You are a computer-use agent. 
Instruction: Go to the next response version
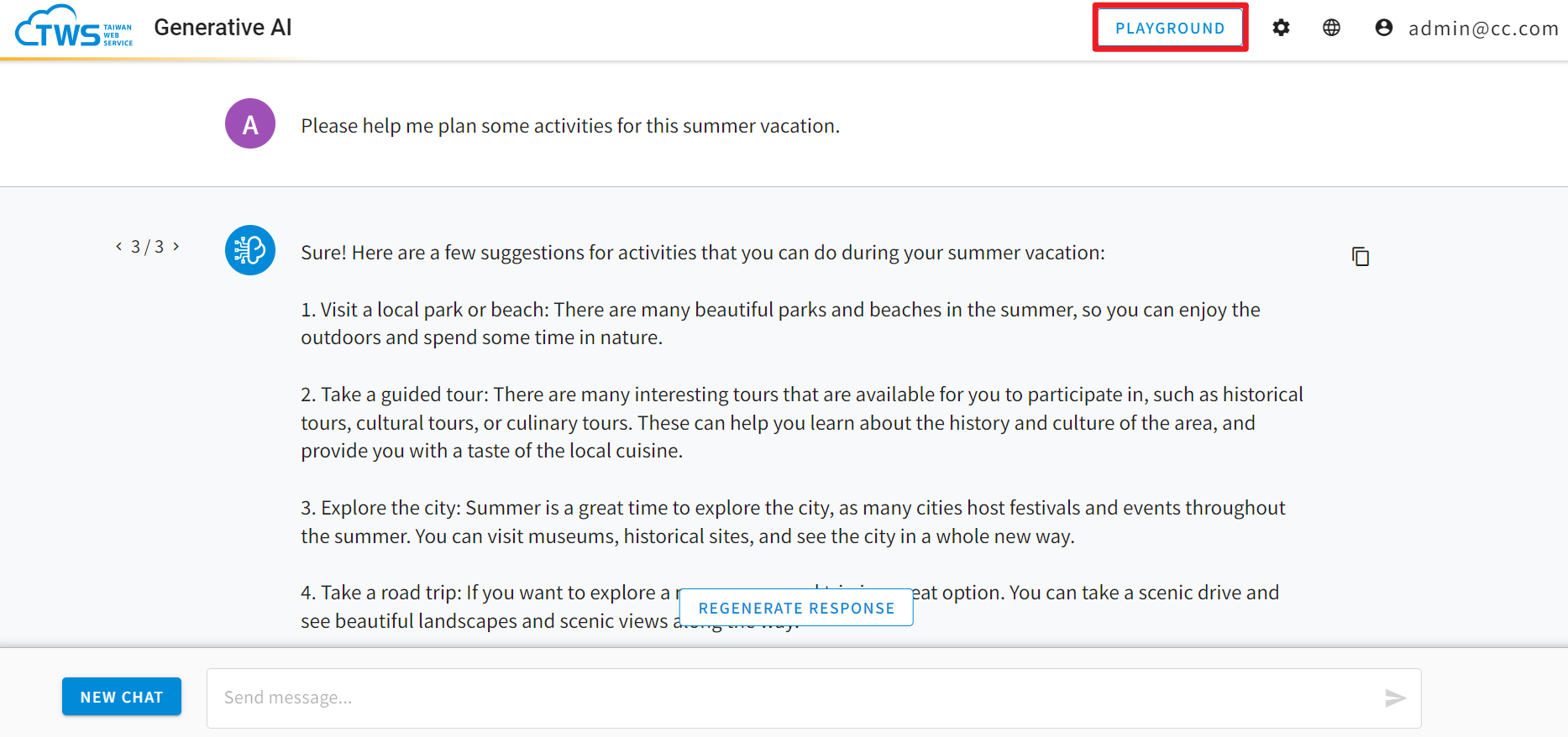176,246
